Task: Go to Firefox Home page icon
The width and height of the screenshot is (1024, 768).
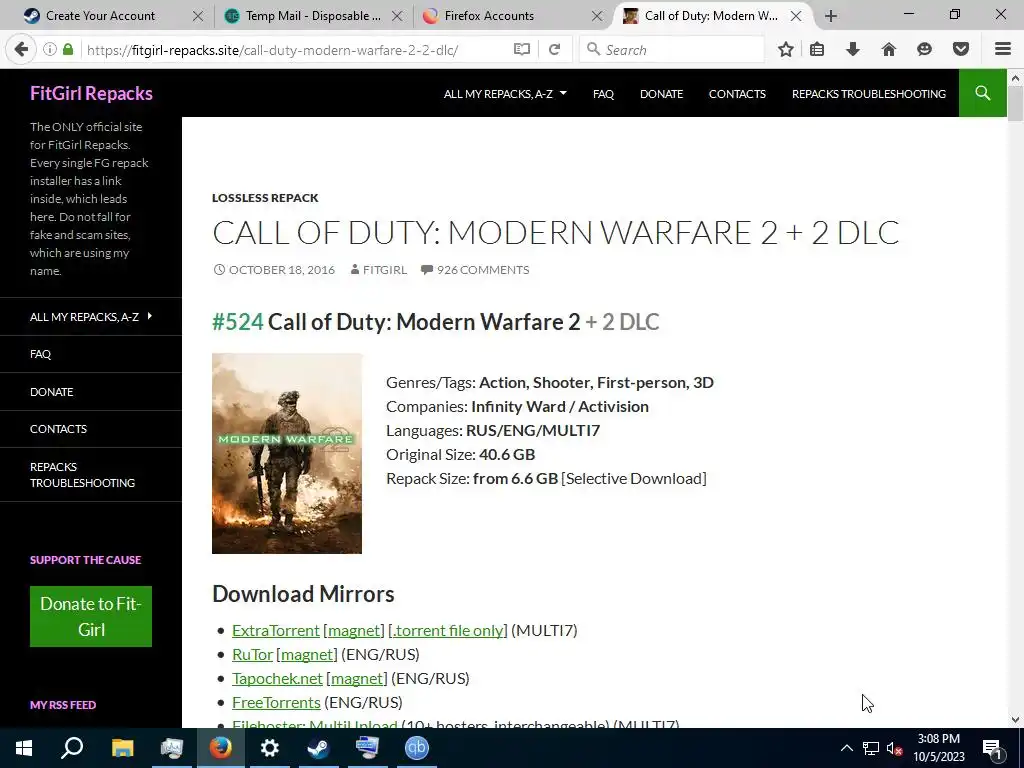Action: (888, 49)
